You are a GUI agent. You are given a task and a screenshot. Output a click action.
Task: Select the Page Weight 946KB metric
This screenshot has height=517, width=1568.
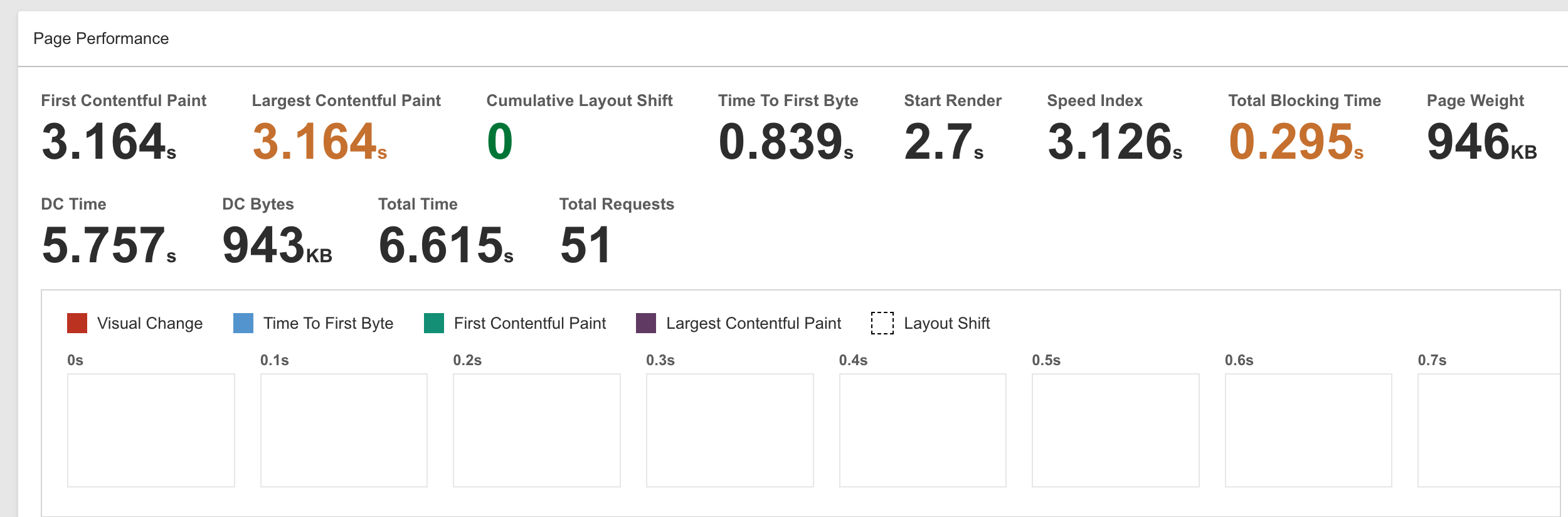coord(1481,142)
